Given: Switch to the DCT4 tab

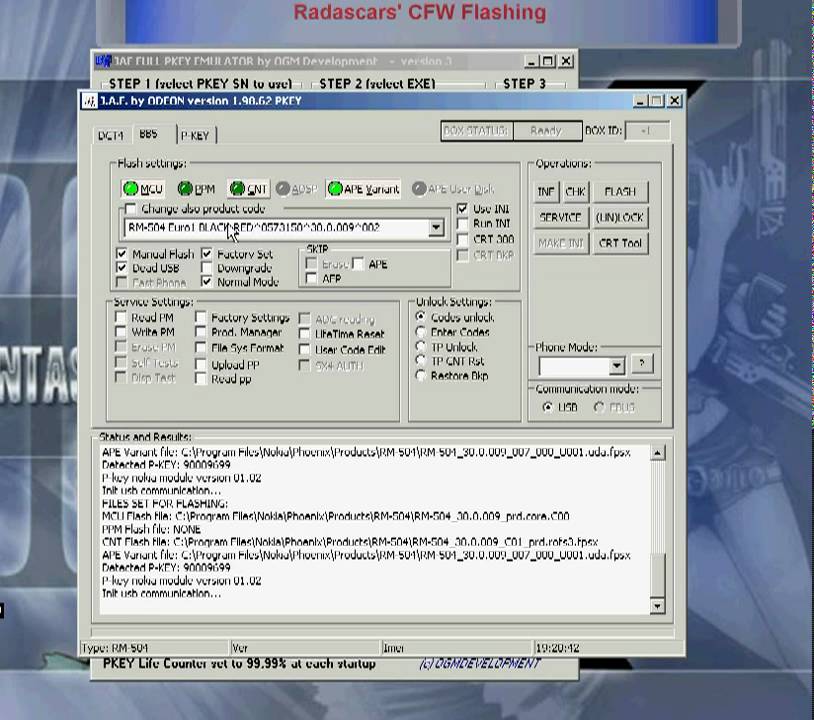Looking at the screenshot, I should 111,135.
